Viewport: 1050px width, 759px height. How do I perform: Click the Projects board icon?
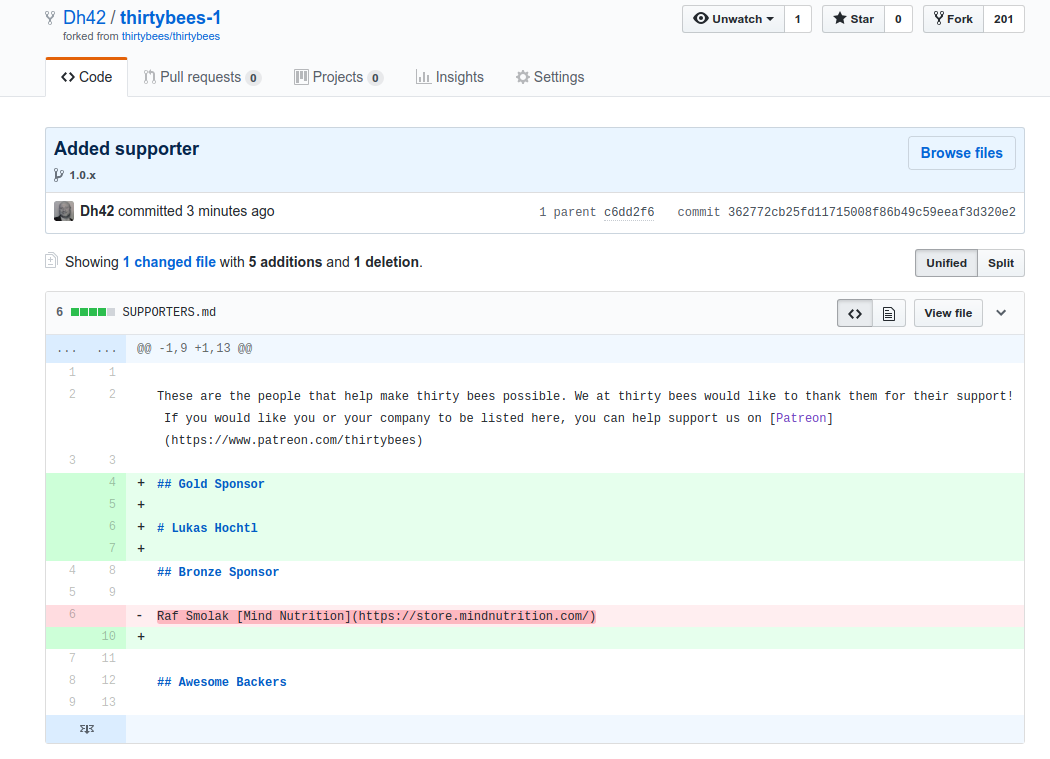click(301, 77)
